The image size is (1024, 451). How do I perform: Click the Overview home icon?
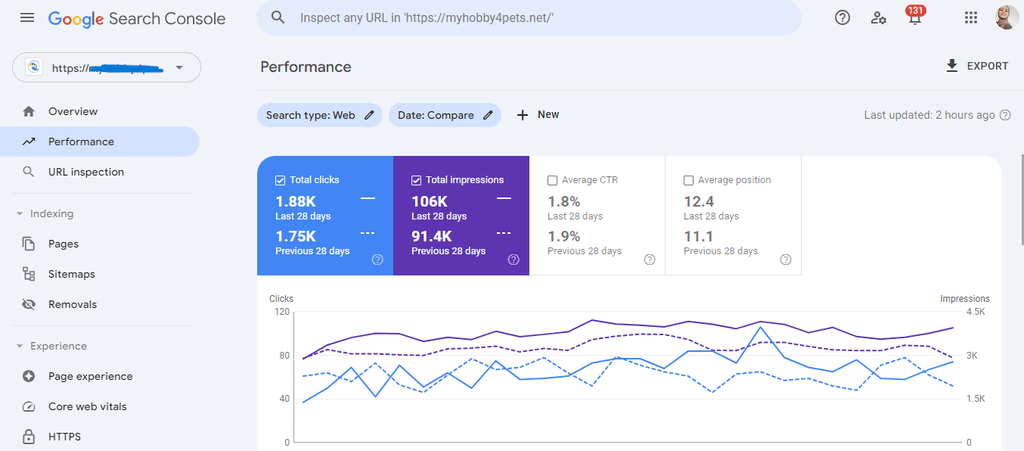pos(28,112)
